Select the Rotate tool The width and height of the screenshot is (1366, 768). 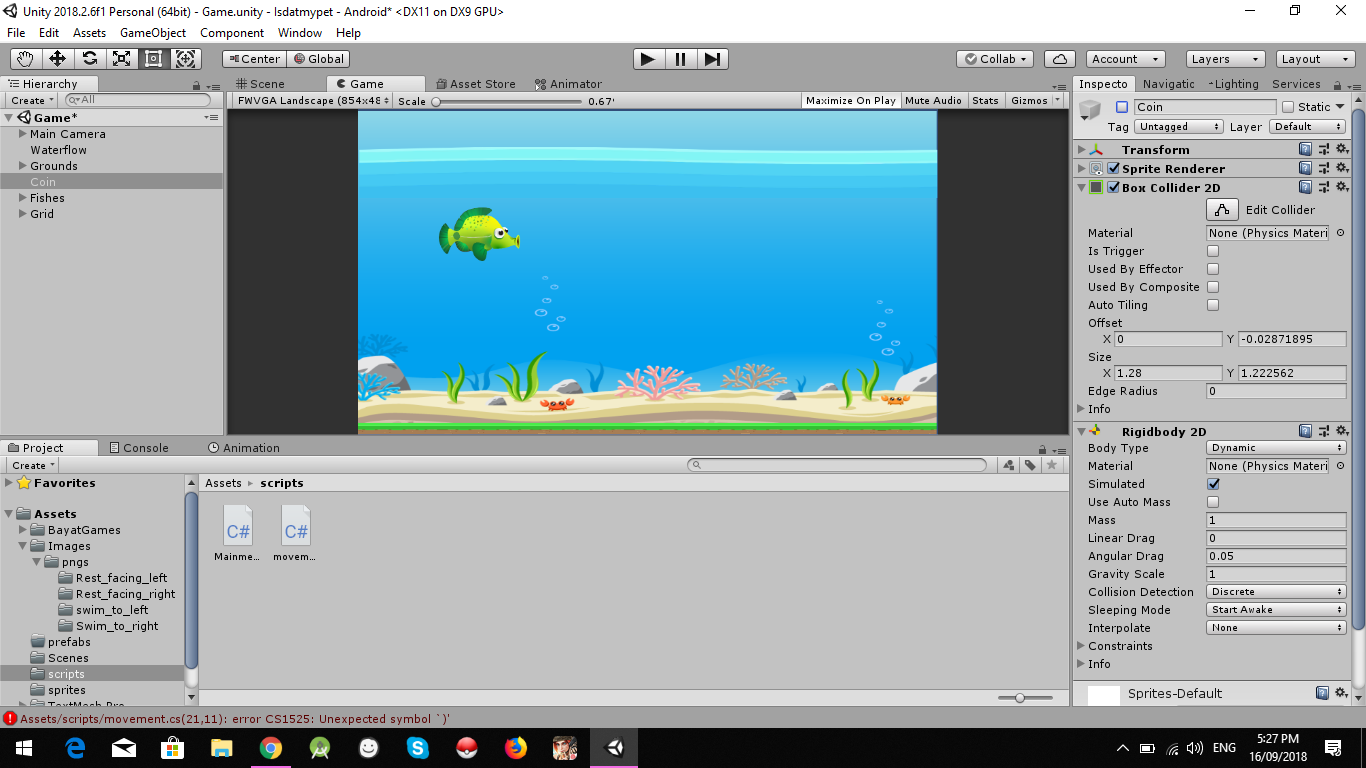point(89,59)
